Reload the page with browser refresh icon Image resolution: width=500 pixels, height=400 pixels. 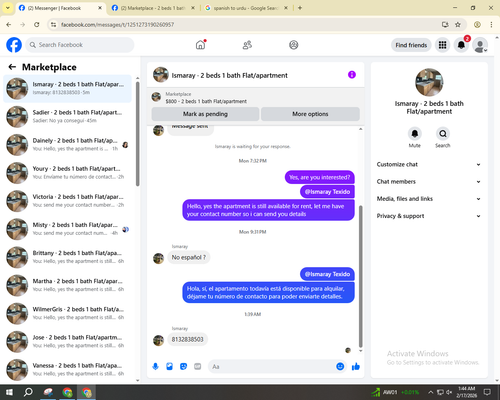tap(37, 24)
